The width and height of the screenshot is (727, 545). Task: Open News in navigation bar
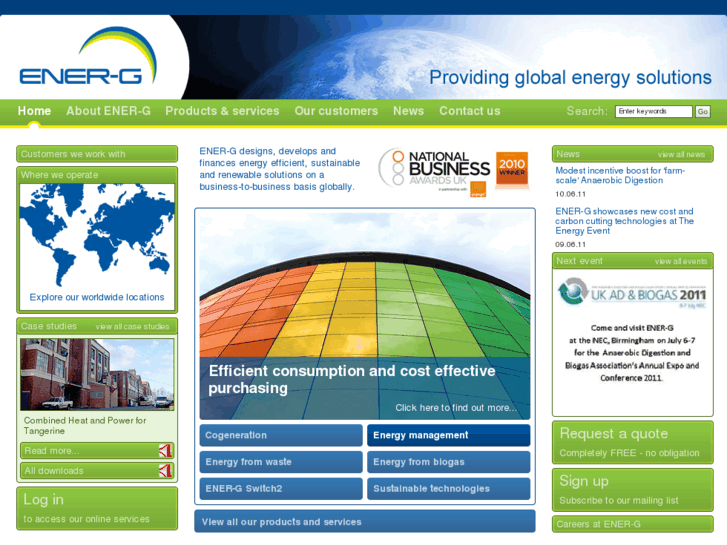(408, 111)
